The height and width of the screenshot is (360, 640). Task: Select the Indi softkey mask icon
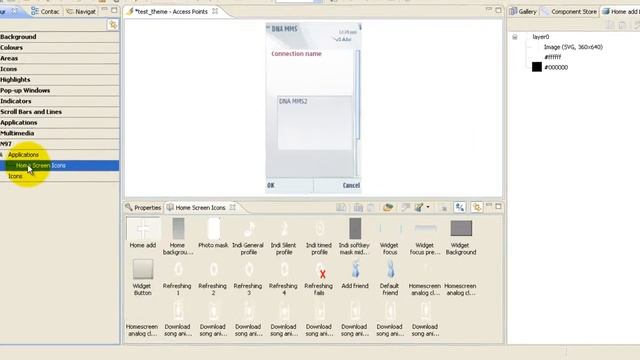[355, 229]
